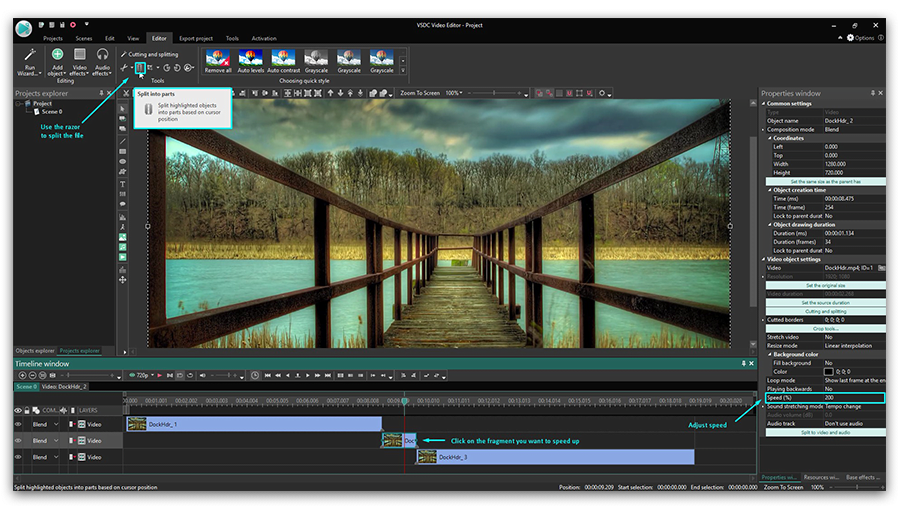
Task: Collapse the Coordinates section
Action: pos(769,138)
